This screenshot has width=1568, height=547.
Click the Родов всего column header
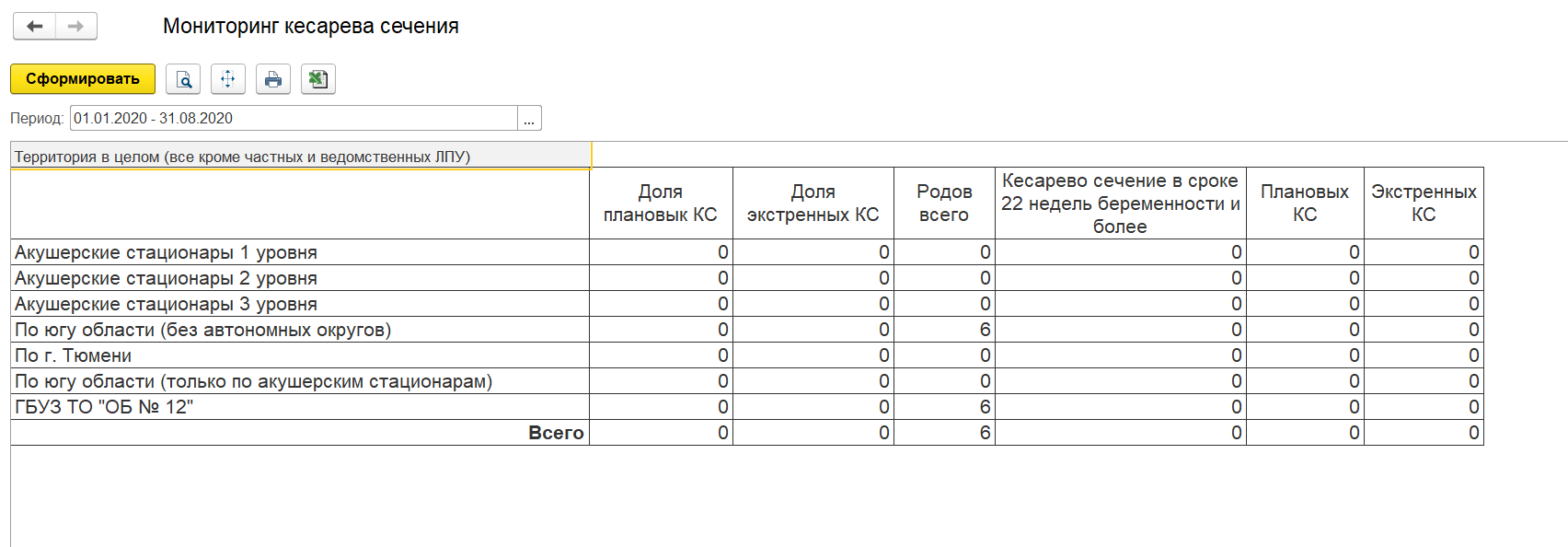click(x=944, y=203)
